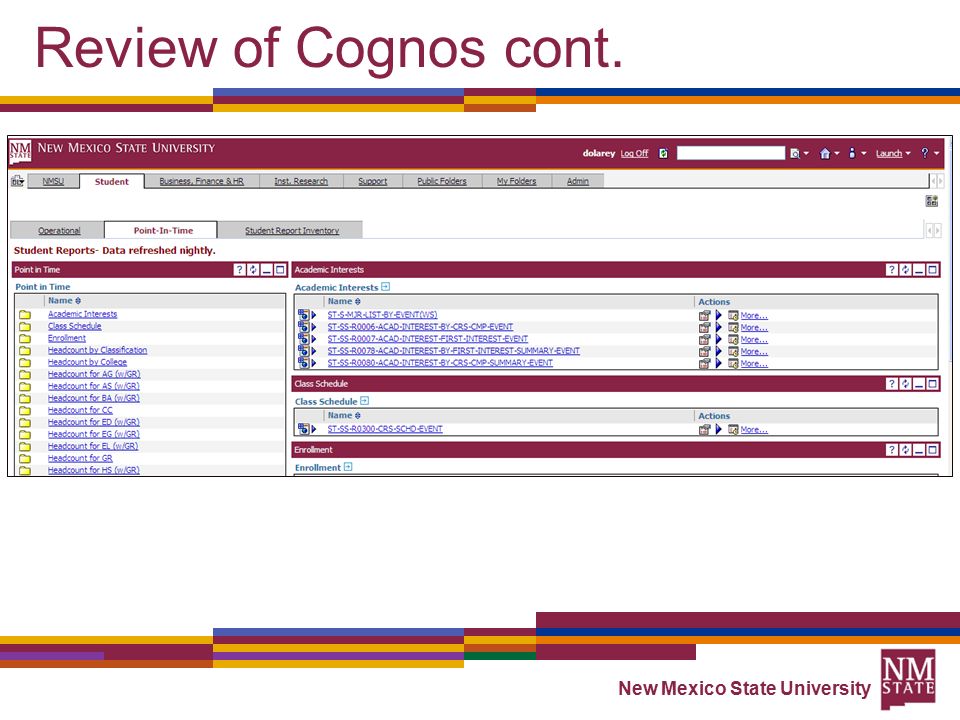The width and height of the screenshot is (960, 720).
Task: Open ST-SS-R0007-ACAD-INTEREST-FIRST-INTEREST-EVENT report
Action: coord(427,339)
